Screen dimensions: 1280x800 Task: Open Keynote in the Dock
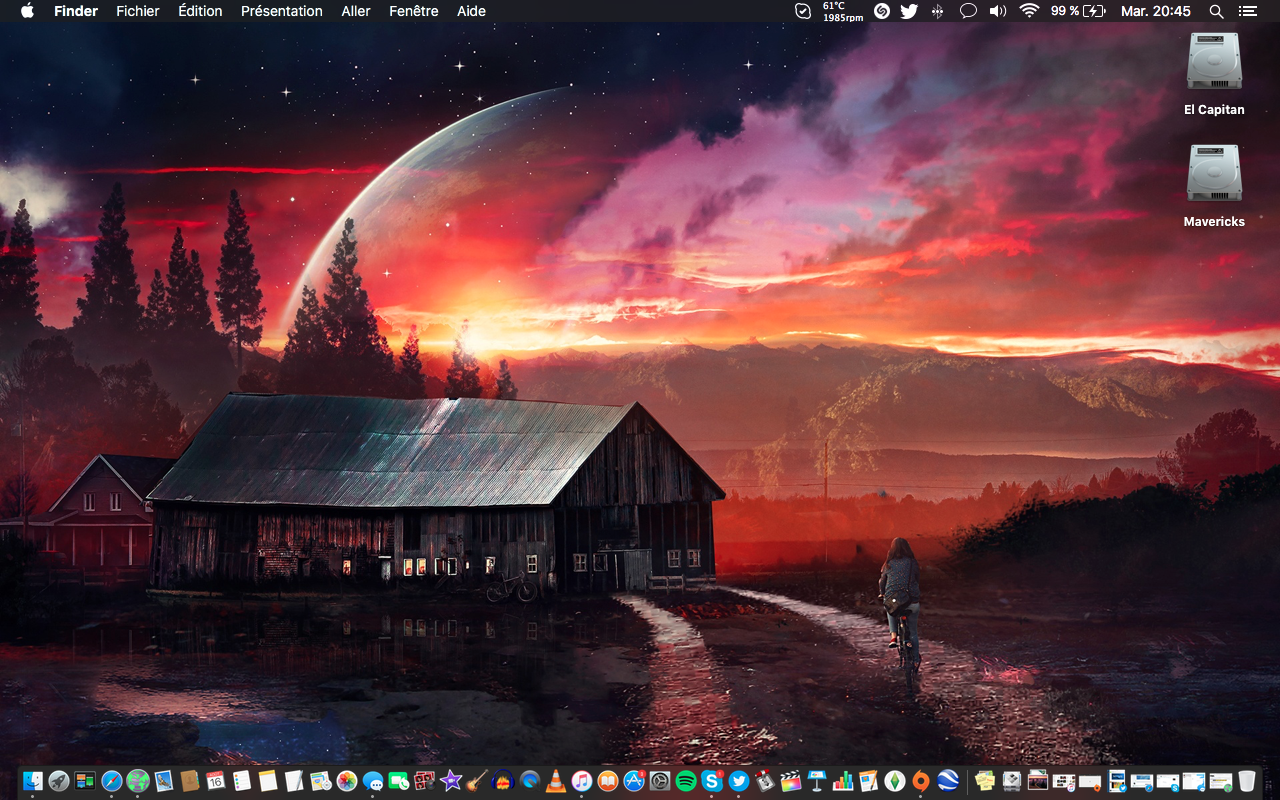click(x=817, y=781)
